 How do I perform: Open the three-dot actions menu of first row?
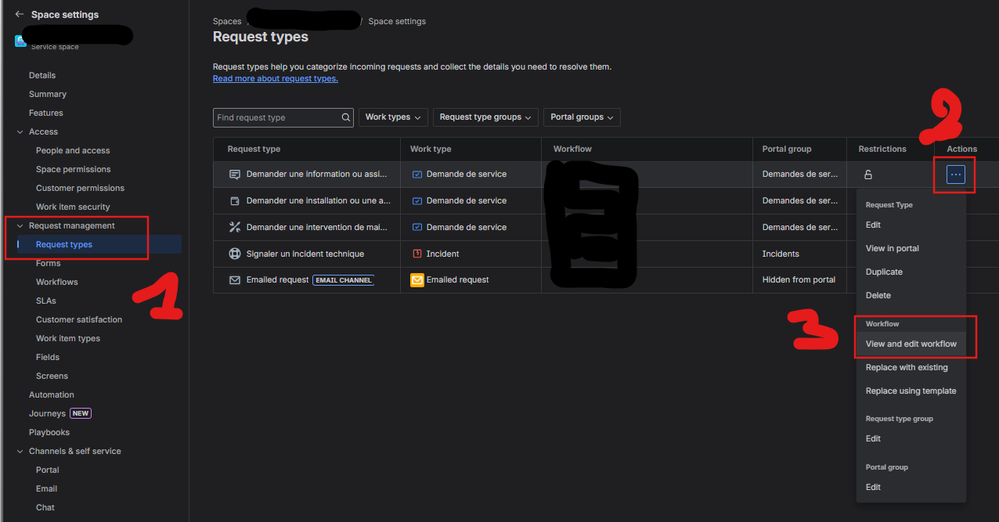(x=955, y=174)
